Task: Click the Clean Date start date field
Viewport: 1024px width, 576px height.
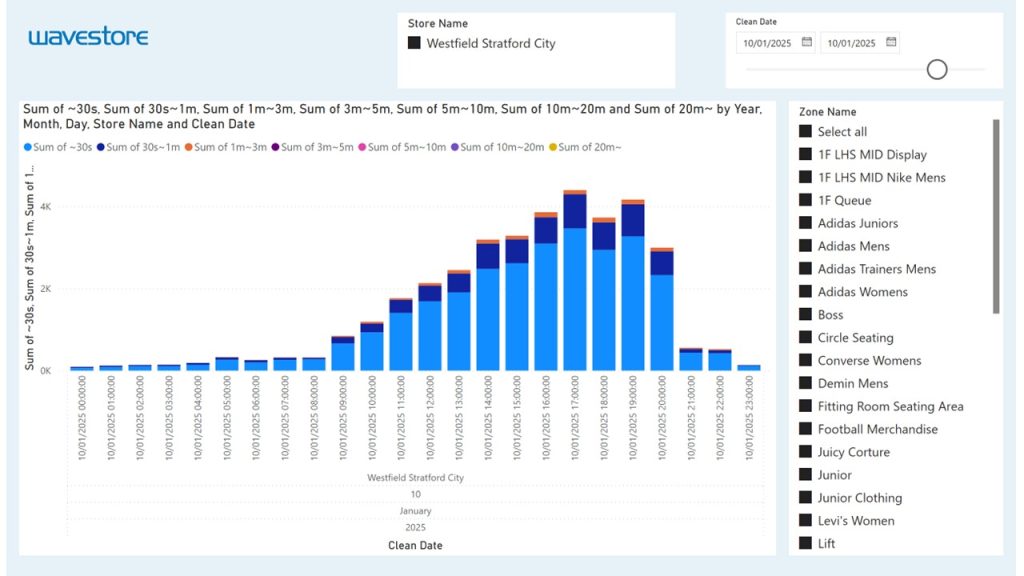Action: [x=775, y=42]
